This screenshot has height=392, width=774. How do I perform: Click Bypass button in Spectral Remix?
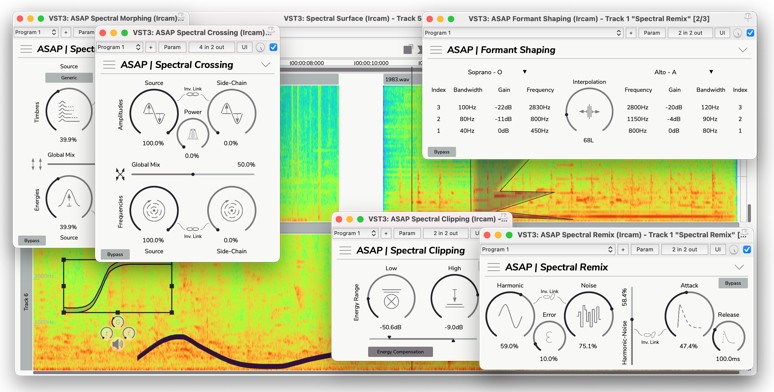coord(733,283)
